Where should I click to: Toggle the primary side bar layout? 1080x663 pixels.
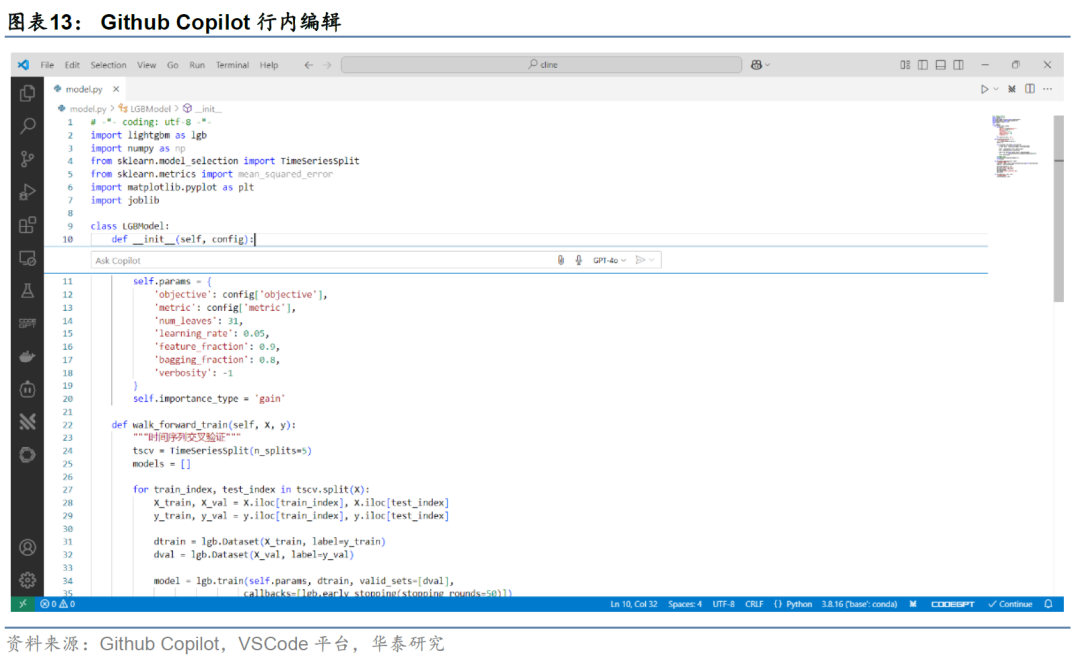pos(922,65)
